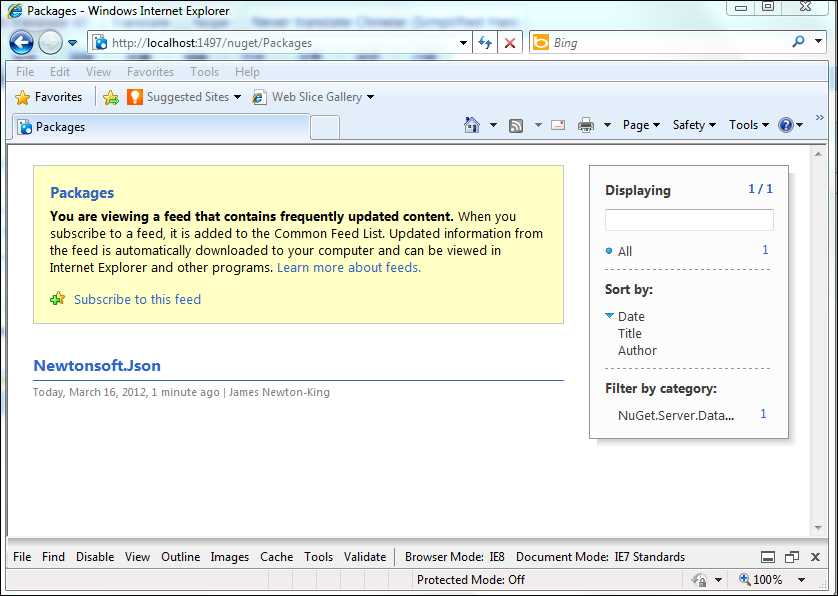Click the feed filter search box
The height and width of the screenshot is (596, 838).
[x=689, y=220]
